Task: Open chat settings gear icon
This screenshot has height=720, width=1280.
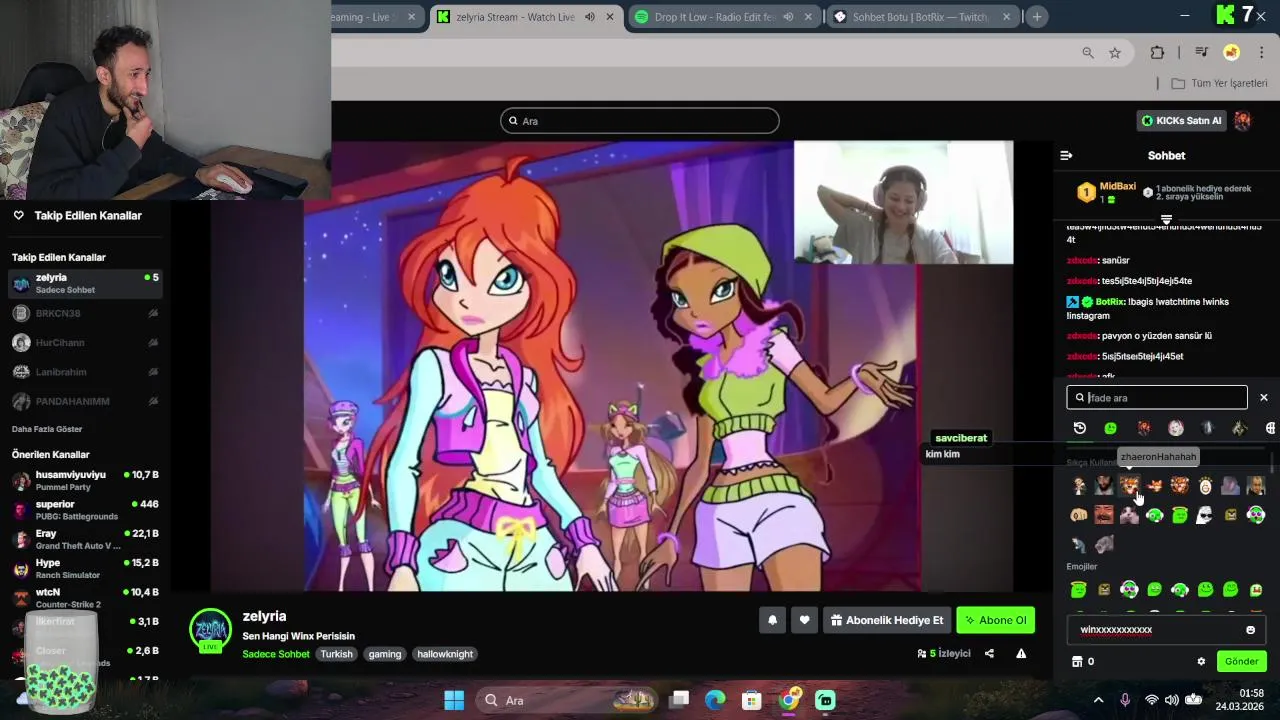Action: pyautogui.click(x=1201, y=661)
